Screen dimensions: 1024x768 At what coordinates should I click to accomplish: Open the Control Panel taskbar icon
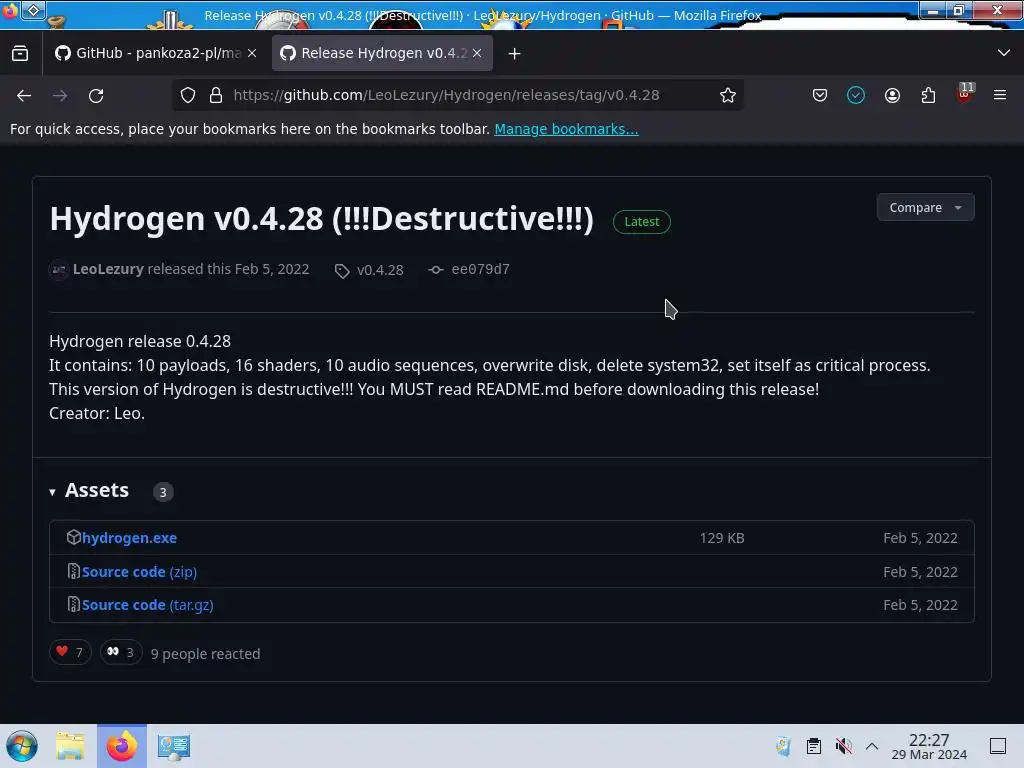coord(174,746)
